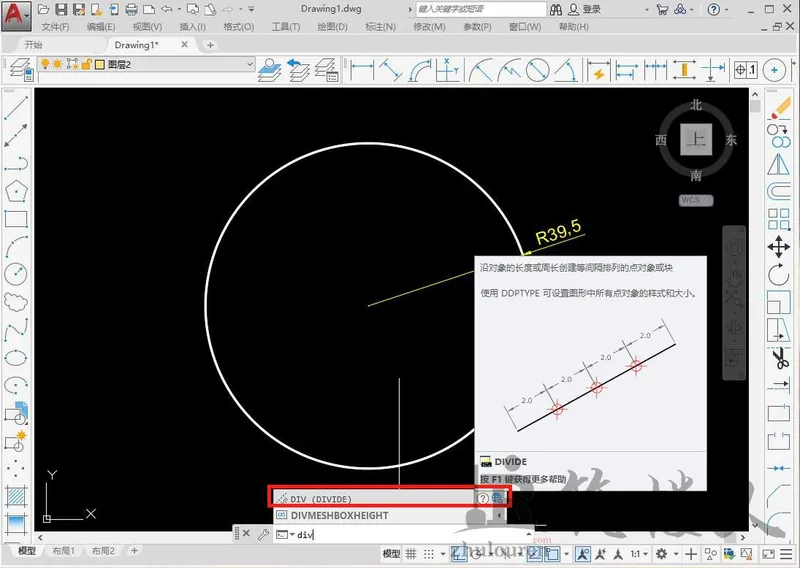
Task: Select the Aligned dimension tool
Action: (x=390, y=70)
